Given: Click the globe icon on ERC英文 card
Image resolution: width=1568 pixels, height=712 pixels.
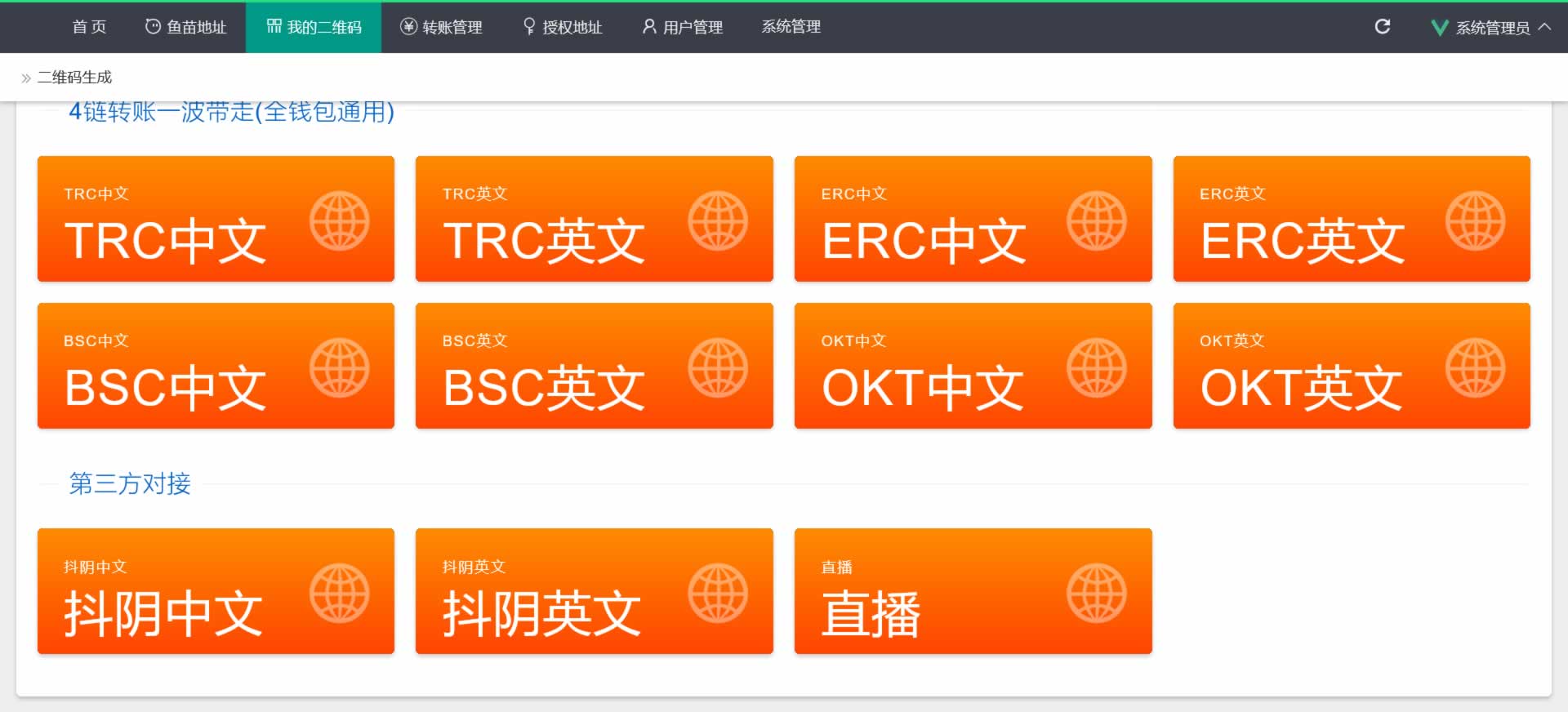Looking at the screenshot, I should 1475,220.
